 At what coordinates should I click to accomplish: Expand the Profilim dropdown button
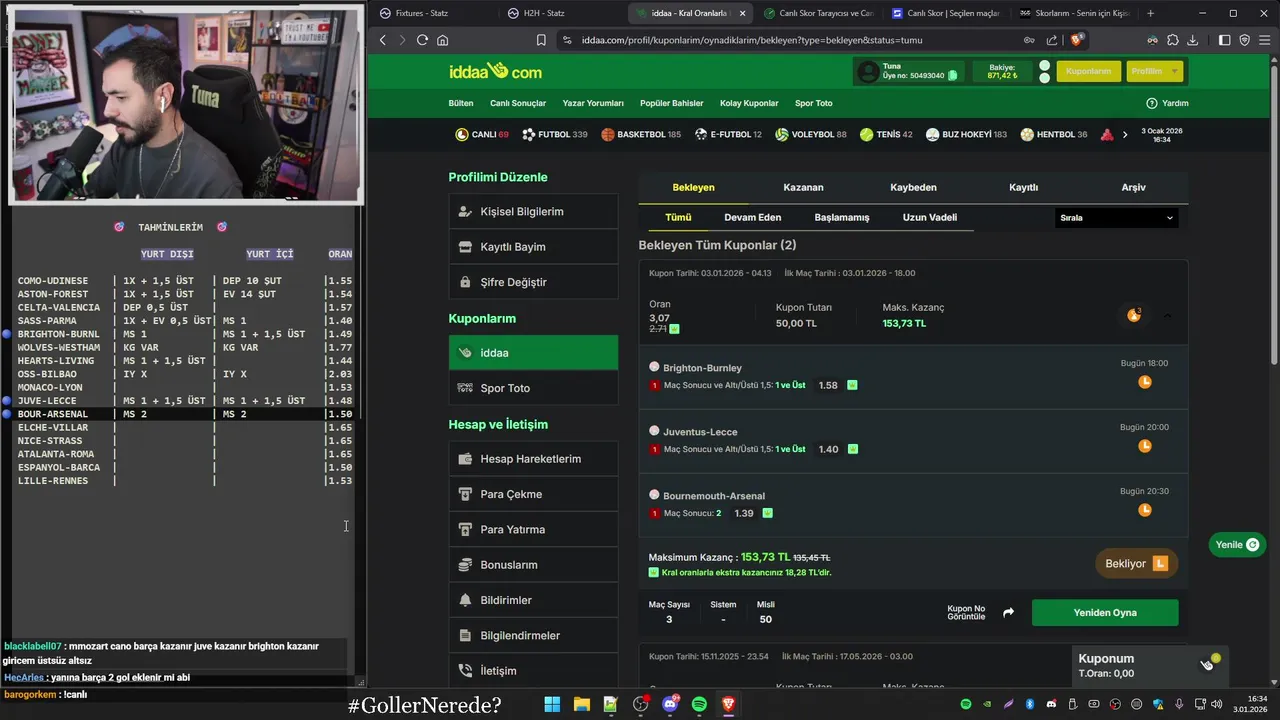pos(1155,72)
